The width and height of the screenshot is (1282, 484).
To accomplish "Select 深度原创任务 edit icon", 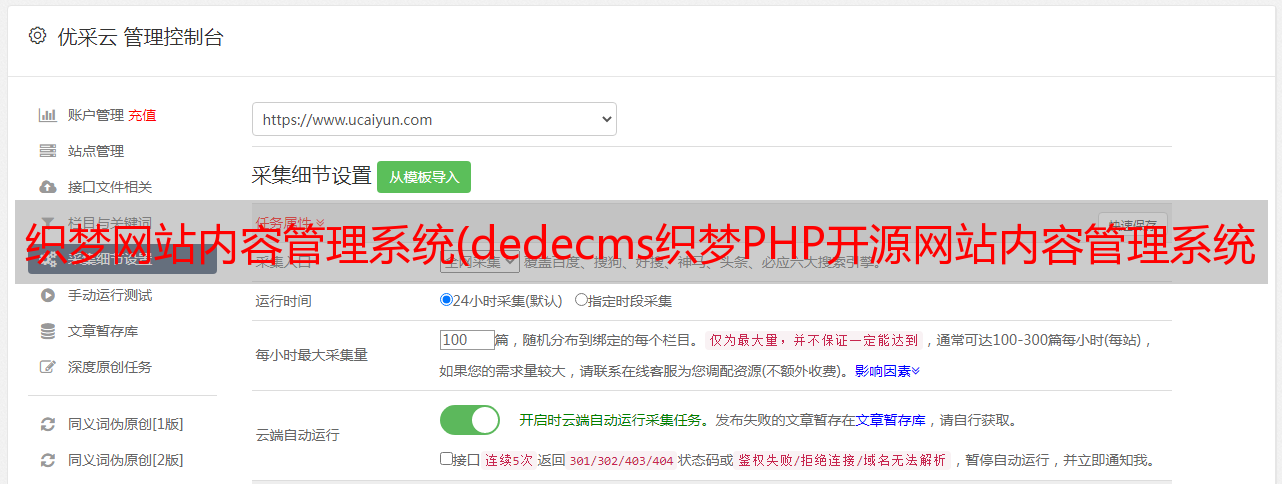I will tap(47, 367).
